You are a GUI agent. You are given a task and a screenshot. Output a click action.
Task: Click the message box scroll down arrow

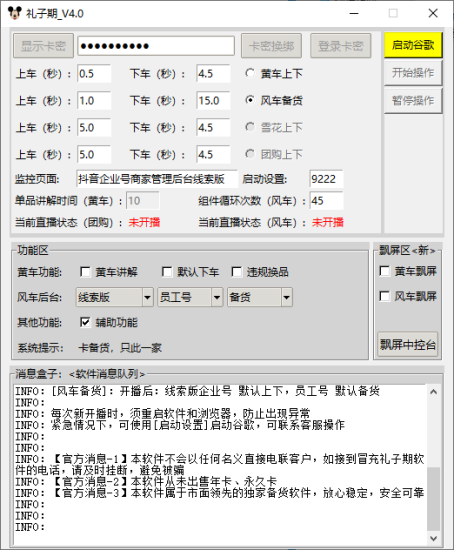pos(433,538)
